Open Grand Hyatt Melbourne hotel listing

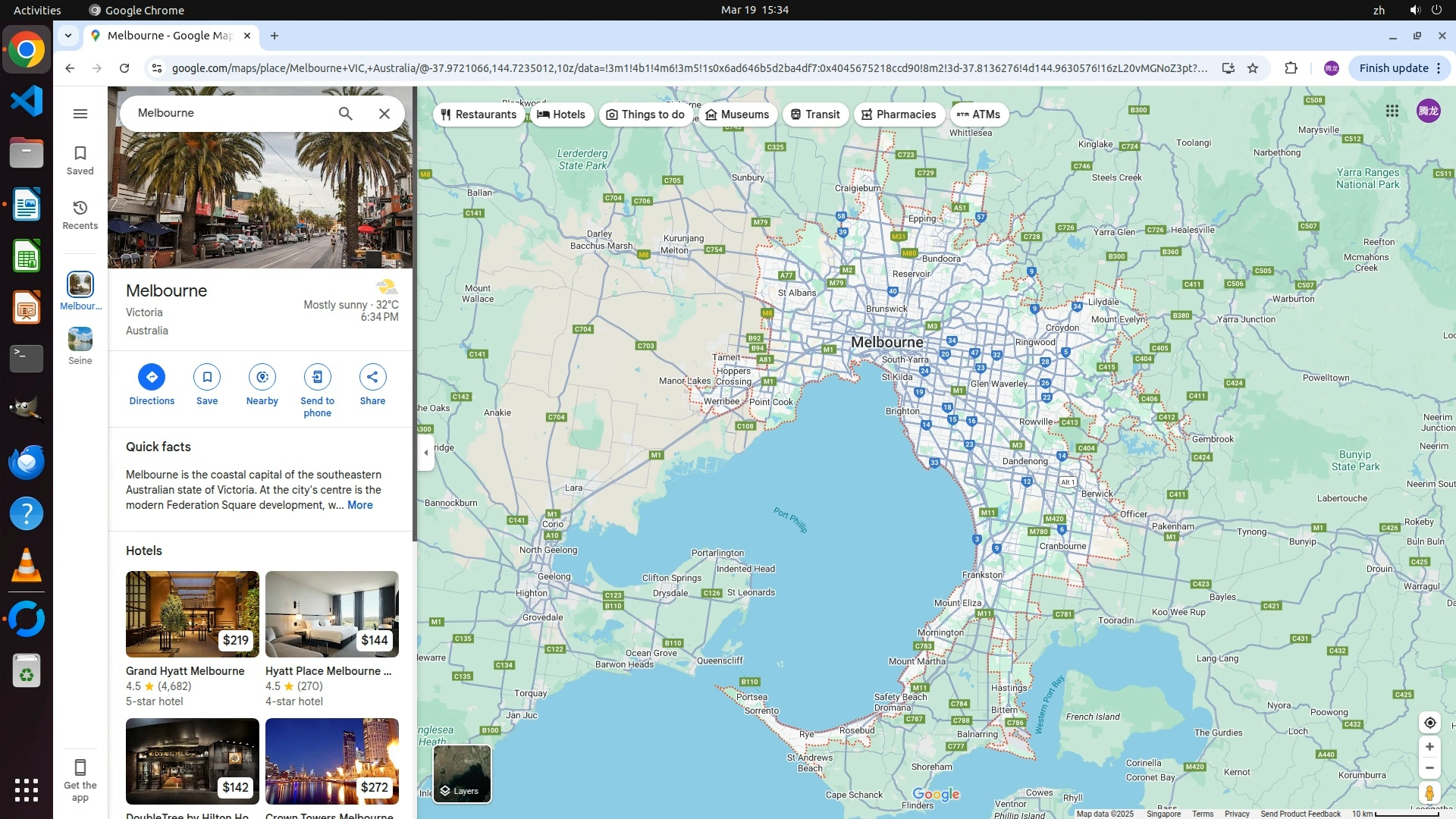(192, 614)
